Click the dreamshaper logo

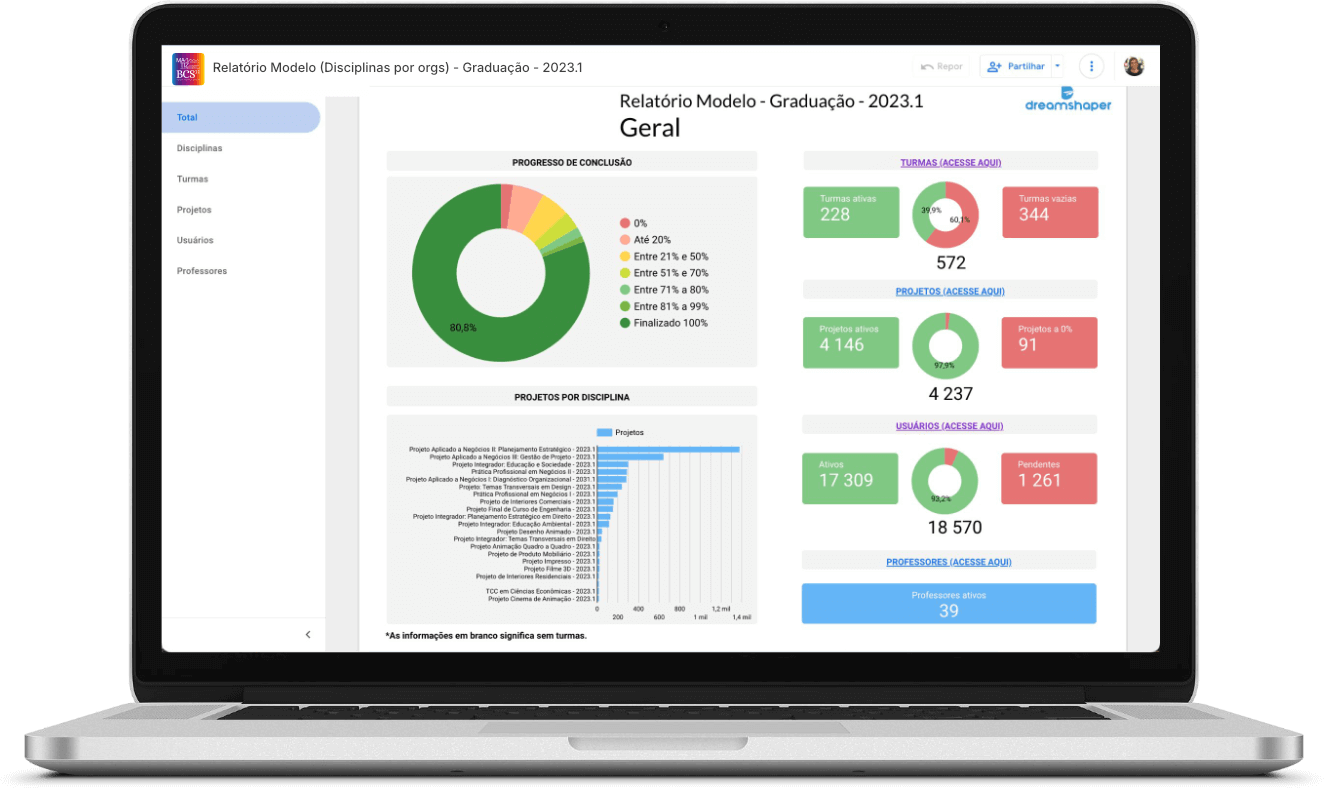pos(1067,99)
